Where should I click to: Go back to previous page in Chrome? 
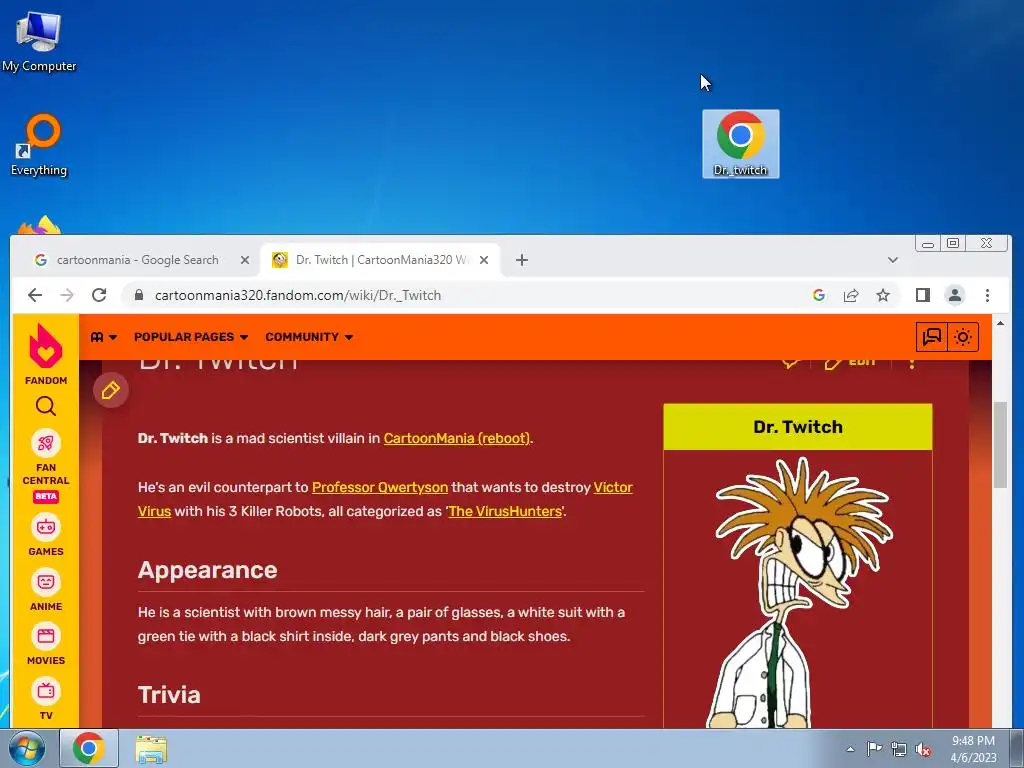click(35, 295)
